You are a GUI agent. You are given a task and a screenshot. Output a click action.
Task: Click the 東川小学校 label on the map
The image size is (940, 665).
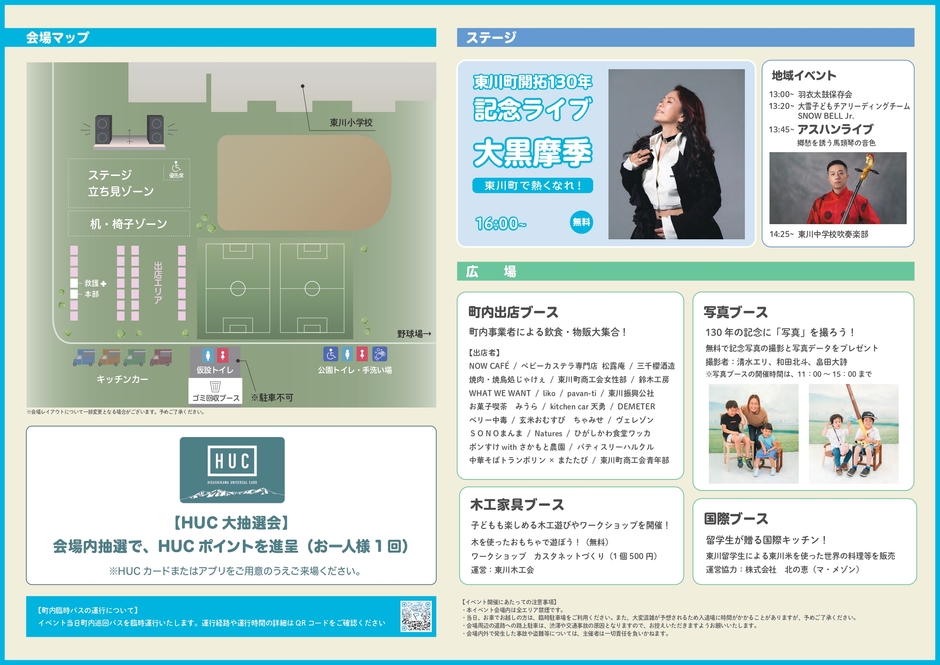(351, 123)
